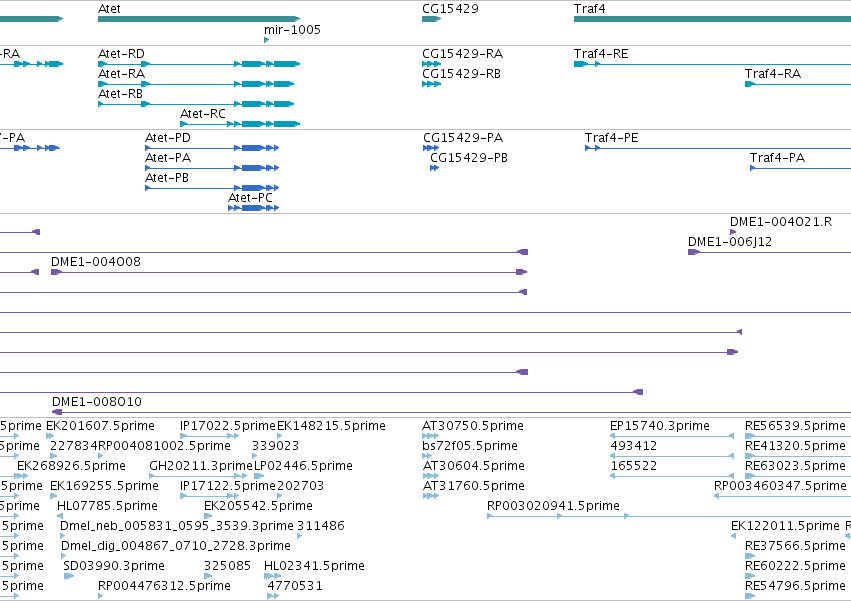The height and width of the screenshot is (601, 851).
Task: Select the Atet gene bar
Action: 199,19
